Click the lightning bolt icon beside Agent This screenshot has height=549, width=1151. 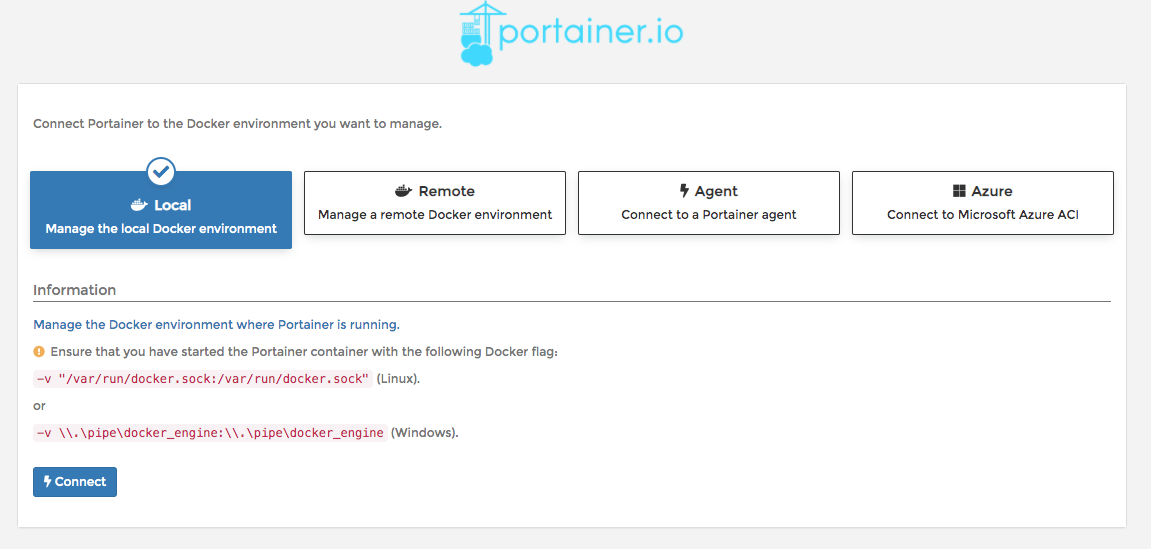coord(684,192)
